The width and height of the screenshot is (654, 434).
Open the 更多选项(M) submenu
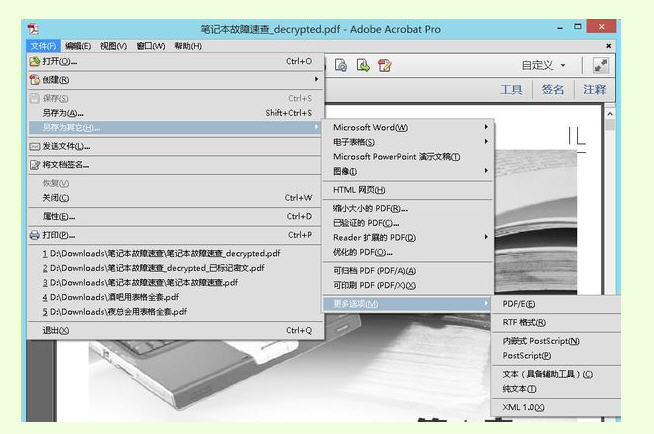coord(407,304)
